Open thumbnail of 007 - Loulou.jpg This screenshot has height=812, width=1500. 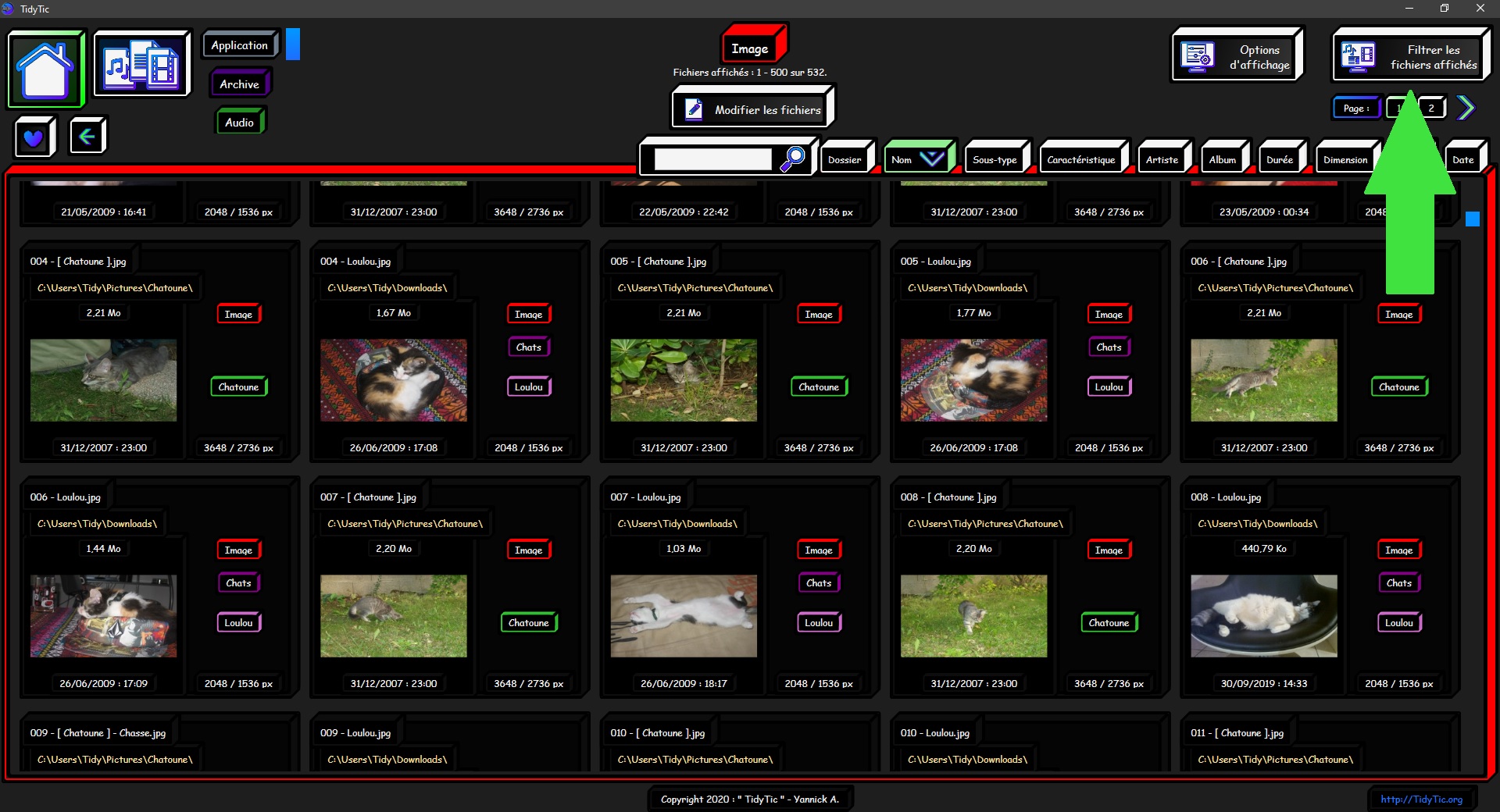(684, 616)
